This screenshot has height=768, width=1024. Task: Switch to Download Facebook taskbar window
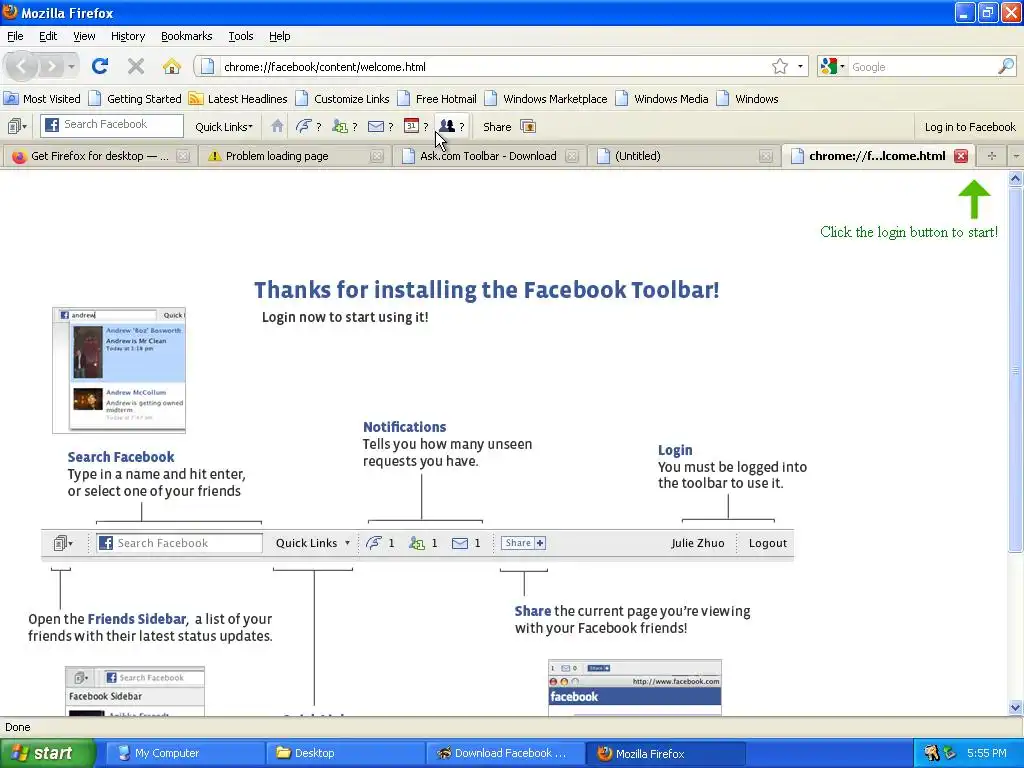coord(505,753)
